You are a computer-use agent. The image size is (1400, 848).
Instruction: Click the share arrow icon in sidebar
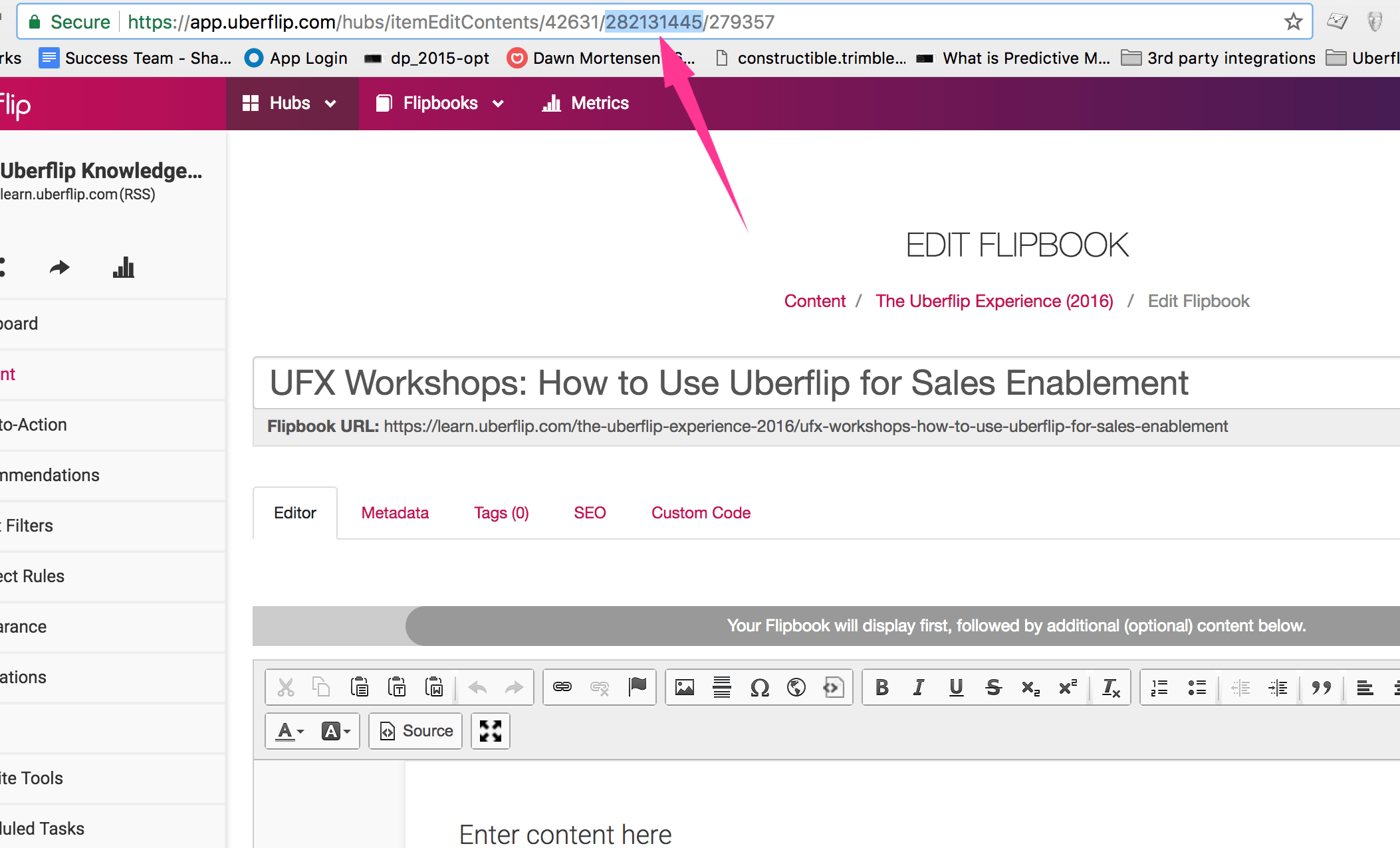click(59, 268)
